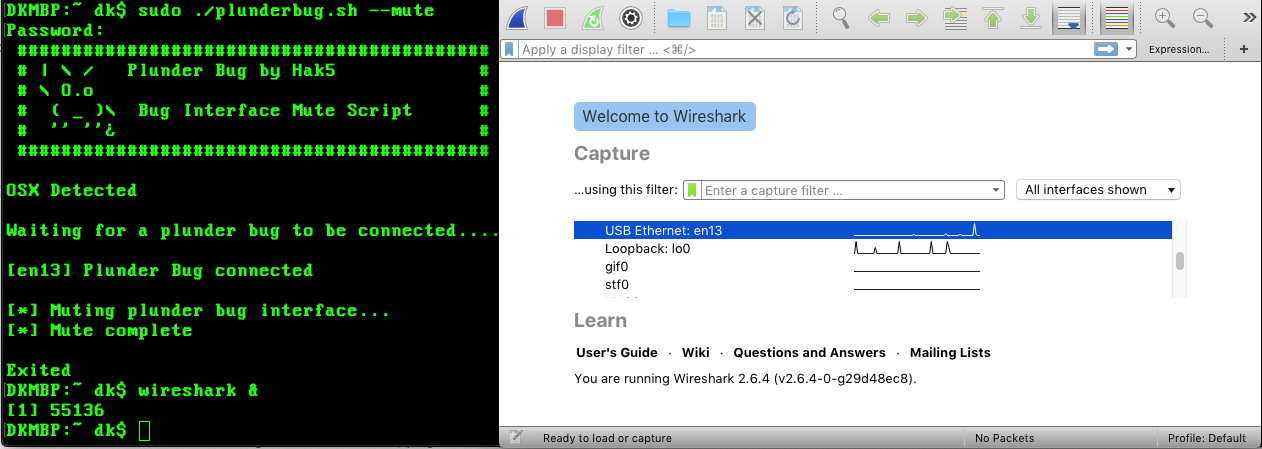Click Profile: Default in status bar
The width and height of the screenshot is (1262, 449).
click(x=1206, y=438)
